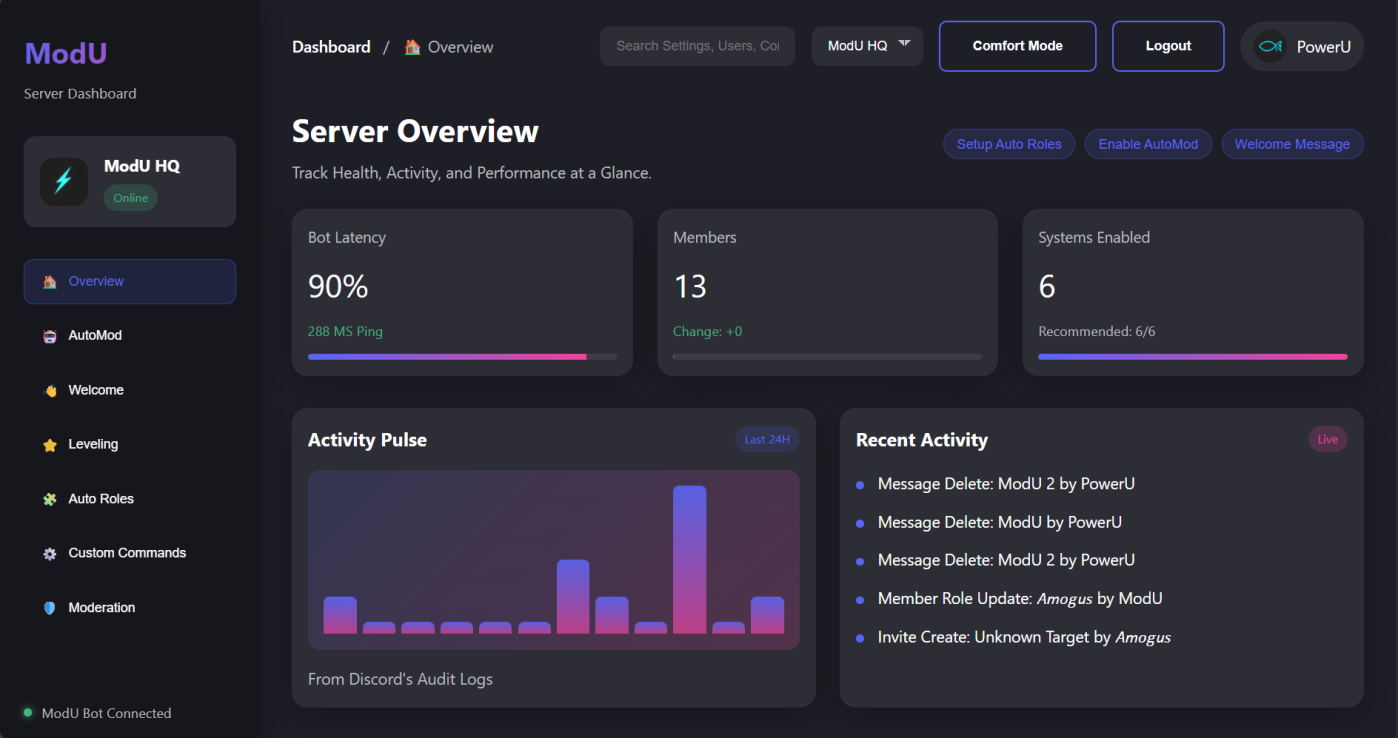Click the tallest bar in Activity Pulse
Screen dimensions: 1398x738
689,559
